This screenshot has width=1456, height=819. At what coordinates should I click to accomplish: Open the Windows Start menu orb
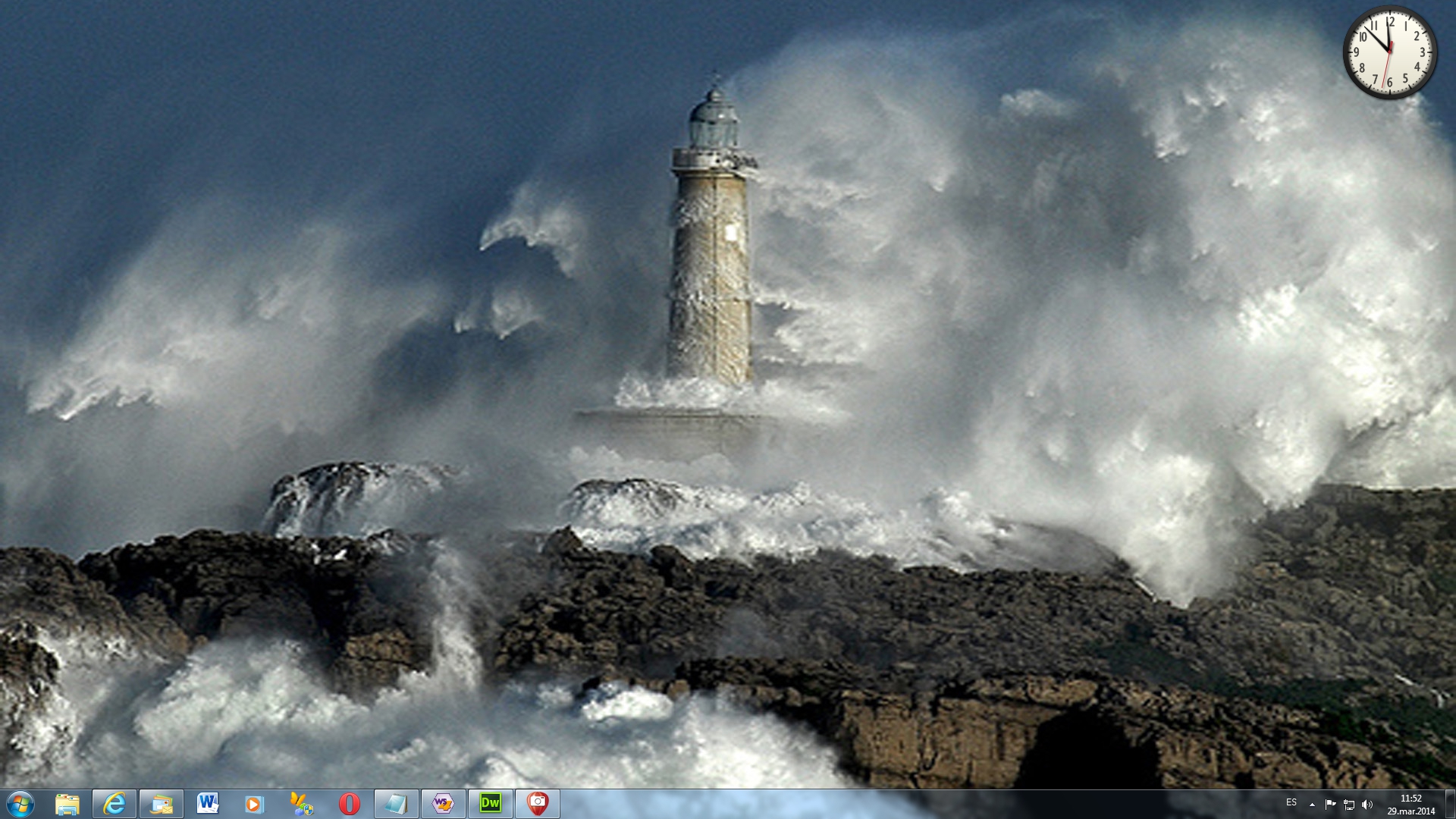tap(20, 804)
